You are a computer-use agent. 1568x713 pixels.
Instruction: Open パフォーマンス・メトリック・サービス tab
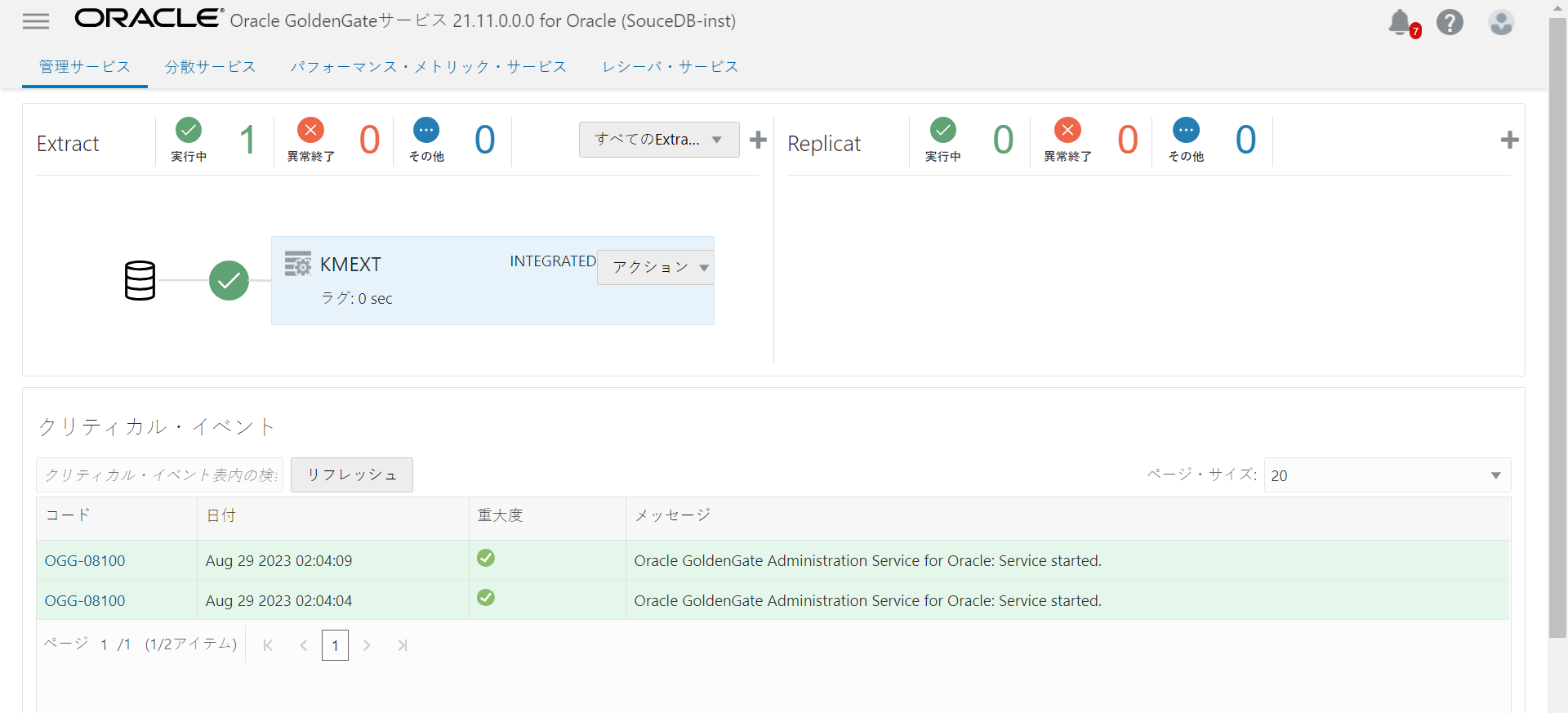[x=429, y=67]
